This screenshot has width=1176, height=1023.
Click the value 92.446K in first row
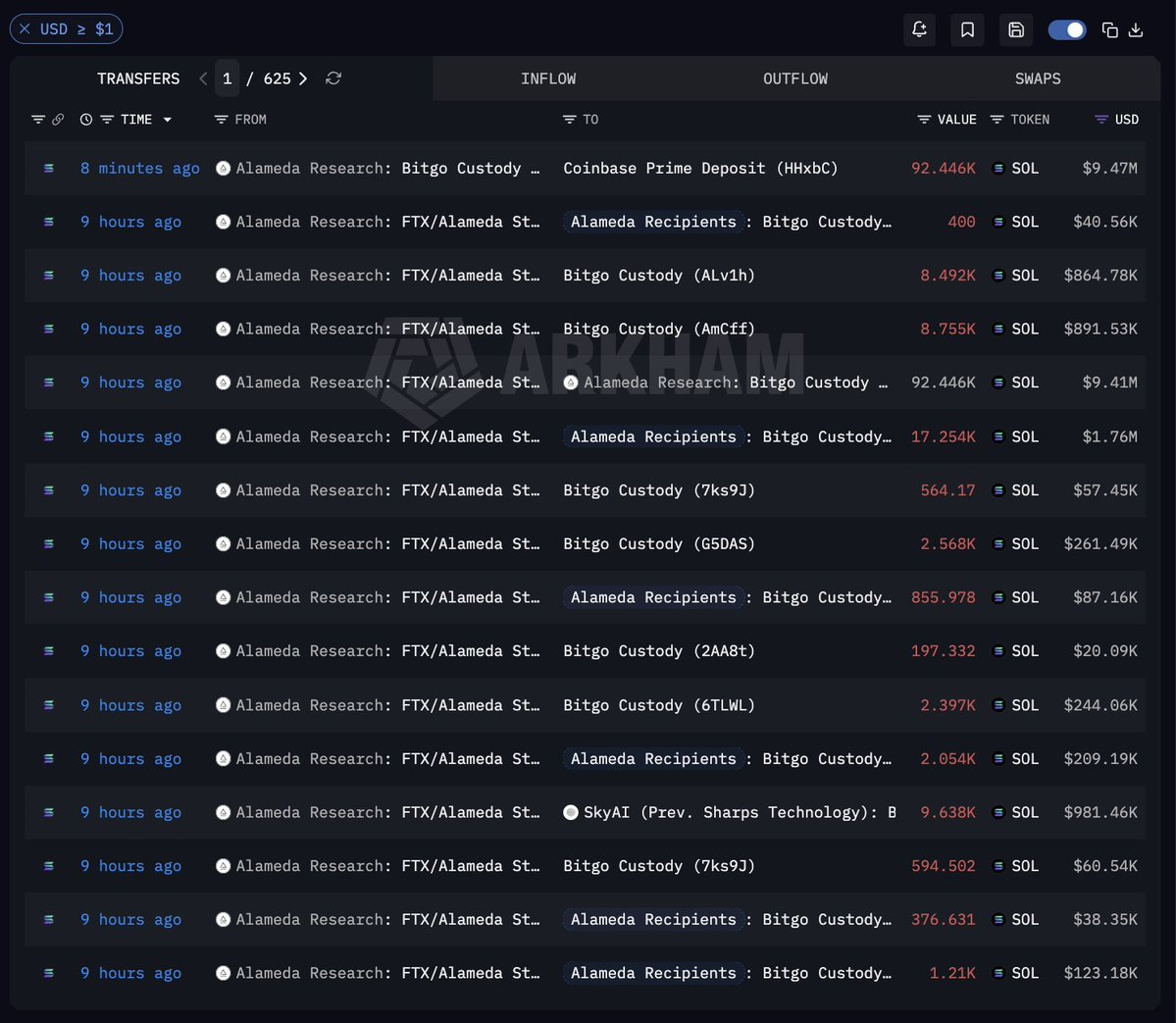944,168
